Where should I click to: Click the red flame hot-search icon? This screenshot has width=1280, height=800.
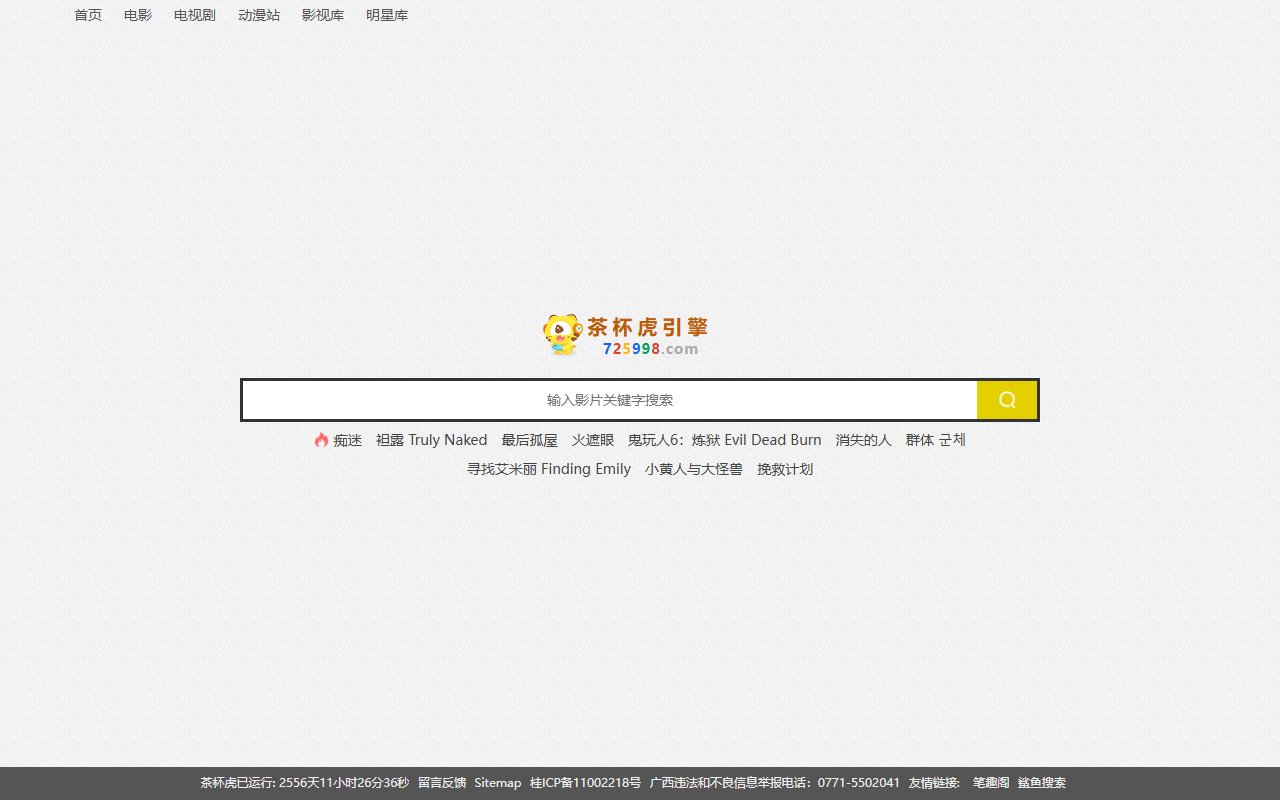[321, 440]
